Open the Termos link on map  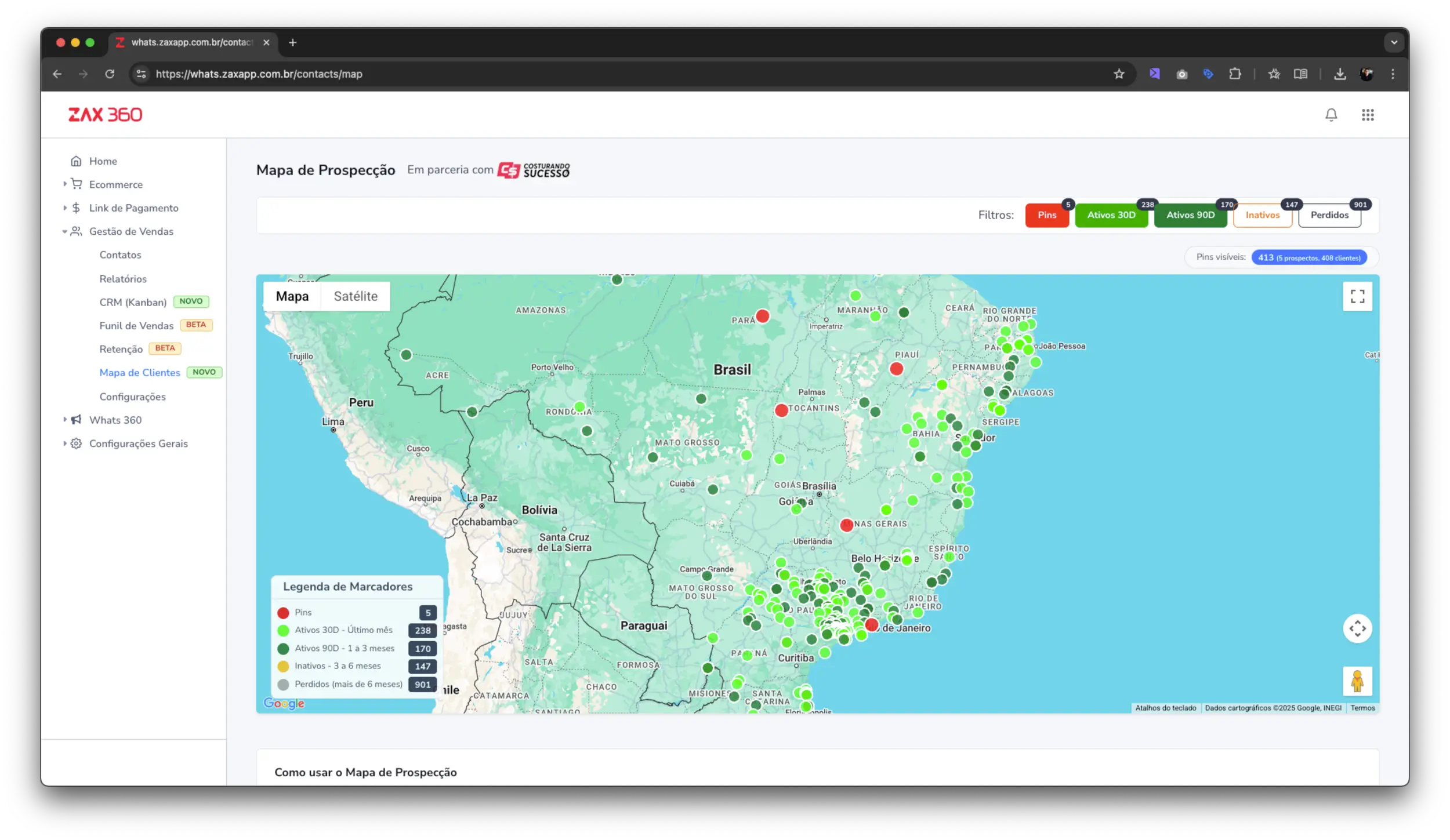(1362, 708)
